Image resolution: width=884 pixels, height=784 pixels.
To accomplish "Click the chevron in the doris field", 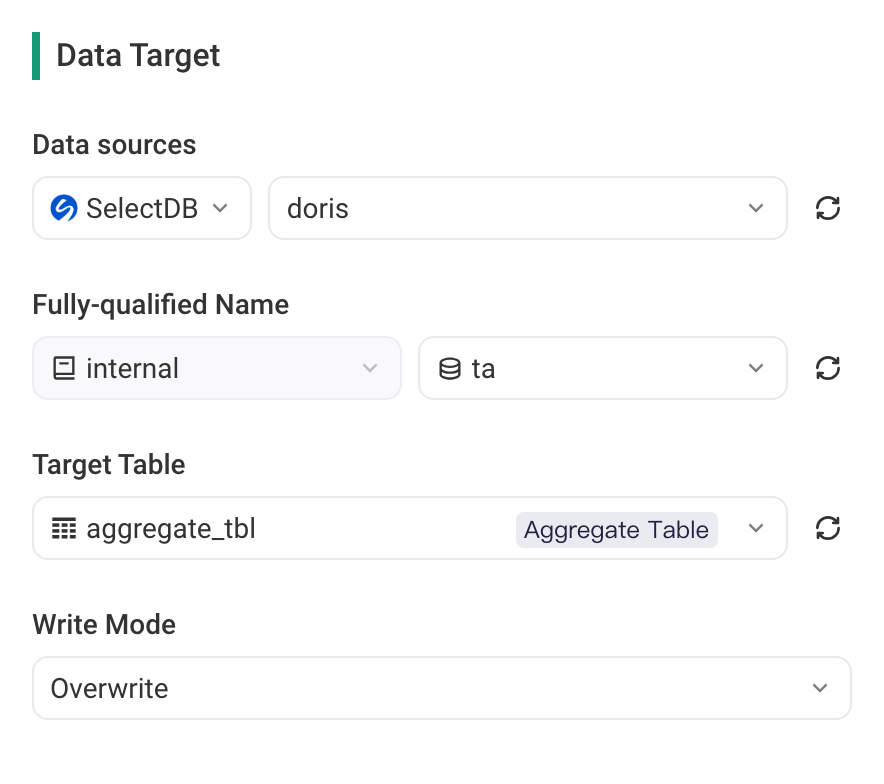I will 756,208.
